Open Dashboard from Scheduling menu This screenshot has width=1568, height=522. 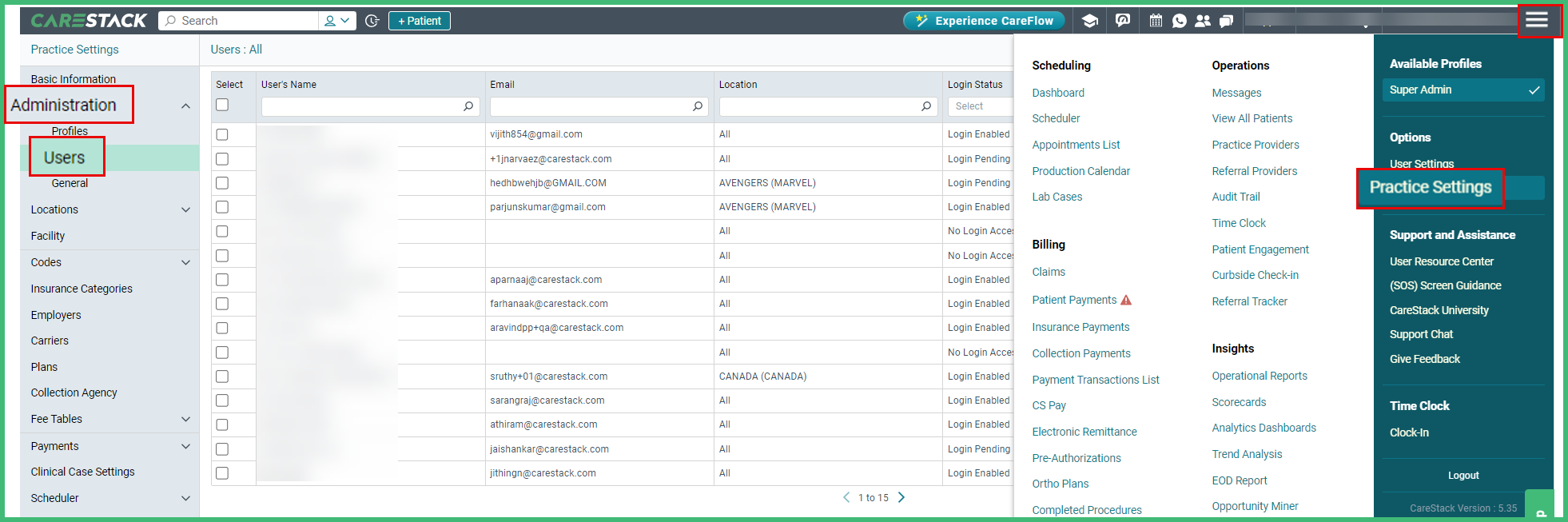tap(1058, 93)
